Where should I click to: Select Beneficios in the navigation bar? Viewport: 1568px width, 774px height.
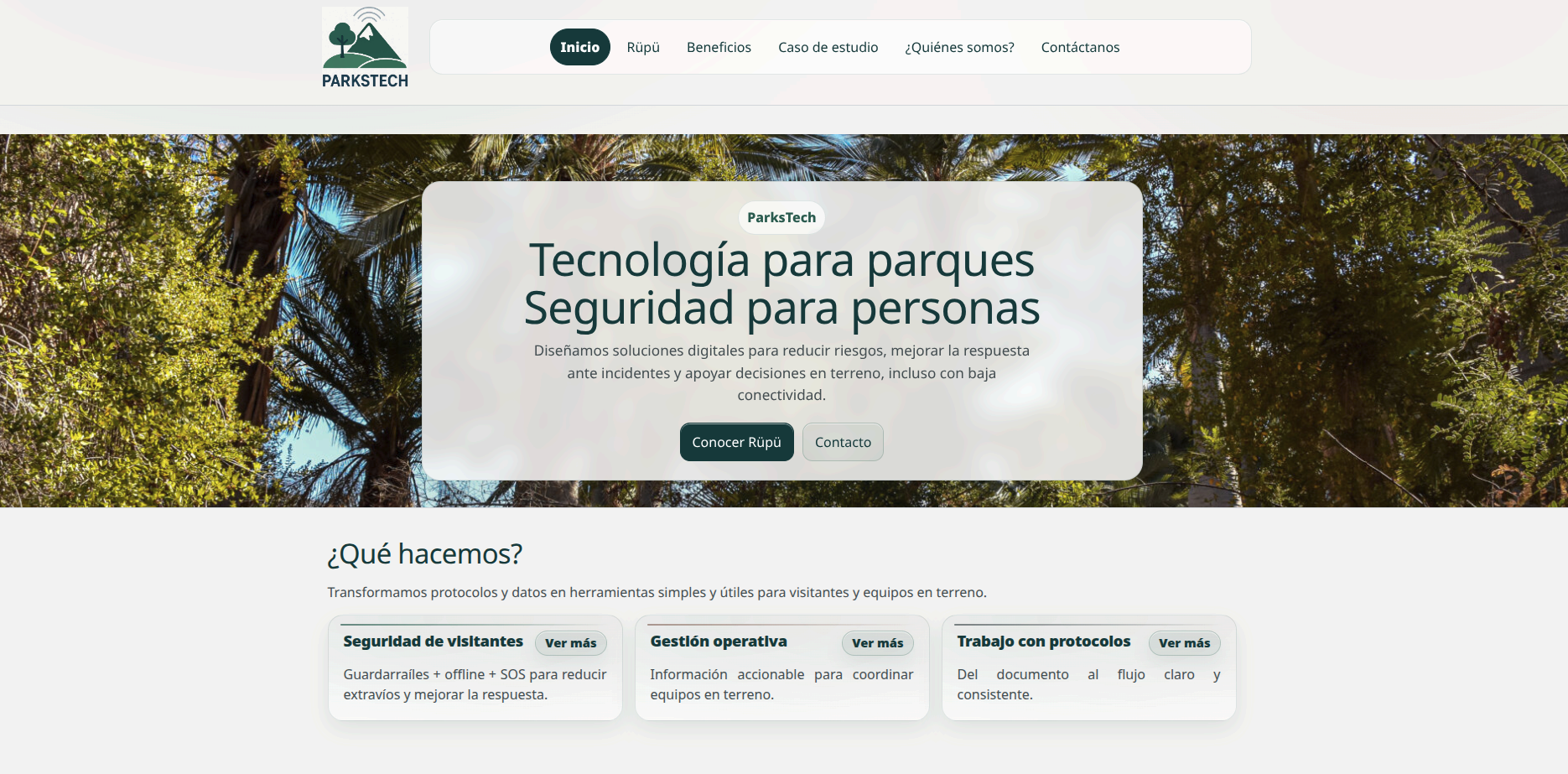(719, 47)
